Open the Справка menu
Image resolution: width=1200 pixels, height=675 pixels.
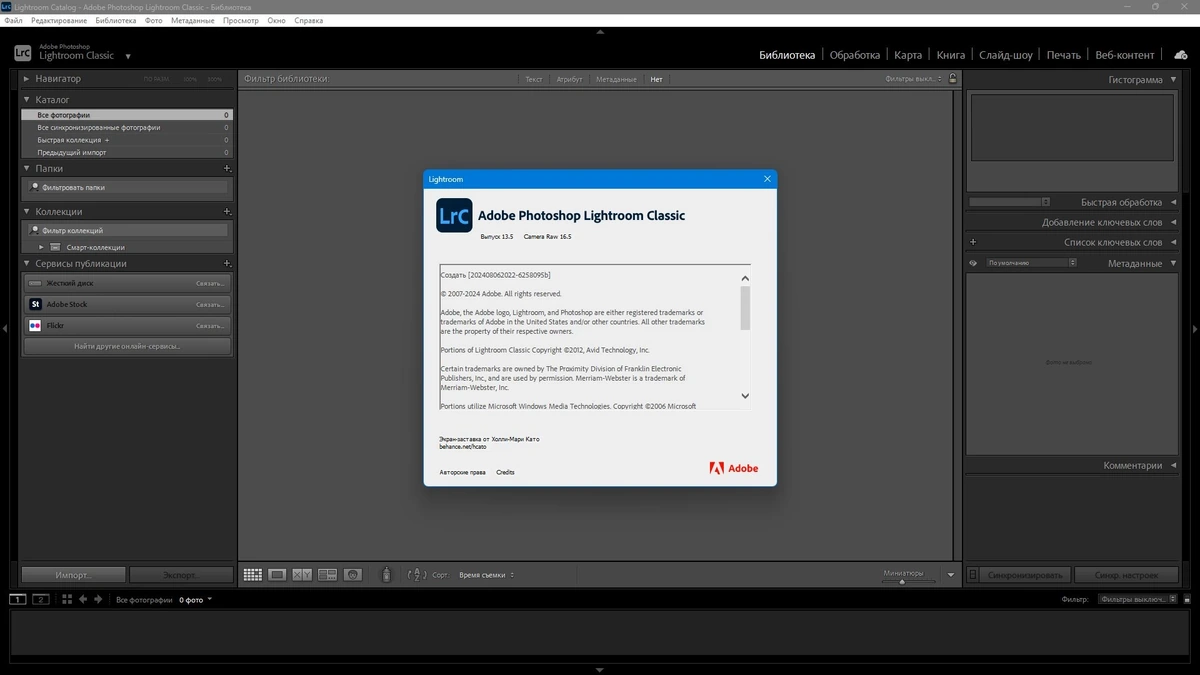point(309,20)
